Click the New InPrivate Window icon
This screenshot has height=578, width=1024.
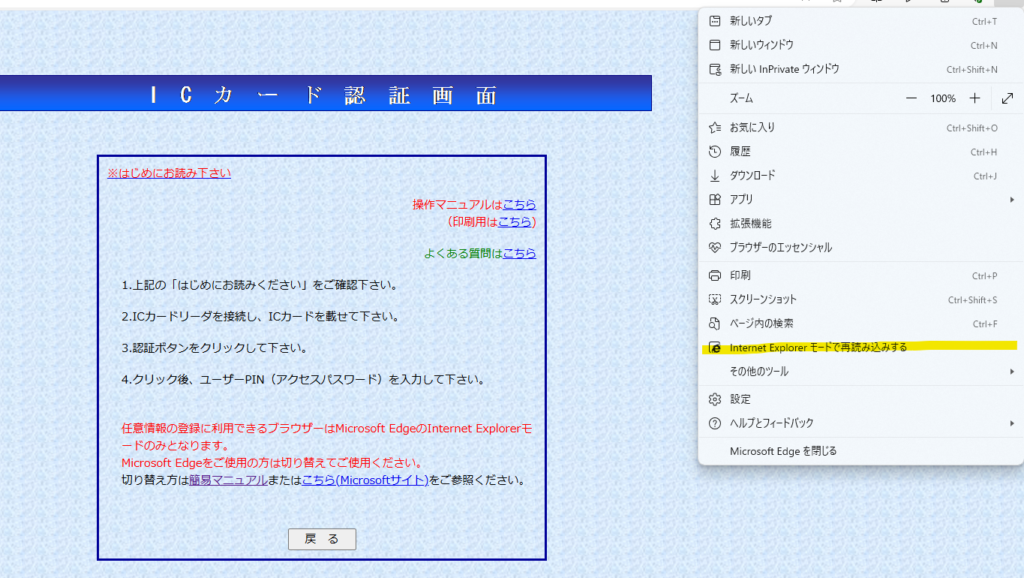point(714,69)
